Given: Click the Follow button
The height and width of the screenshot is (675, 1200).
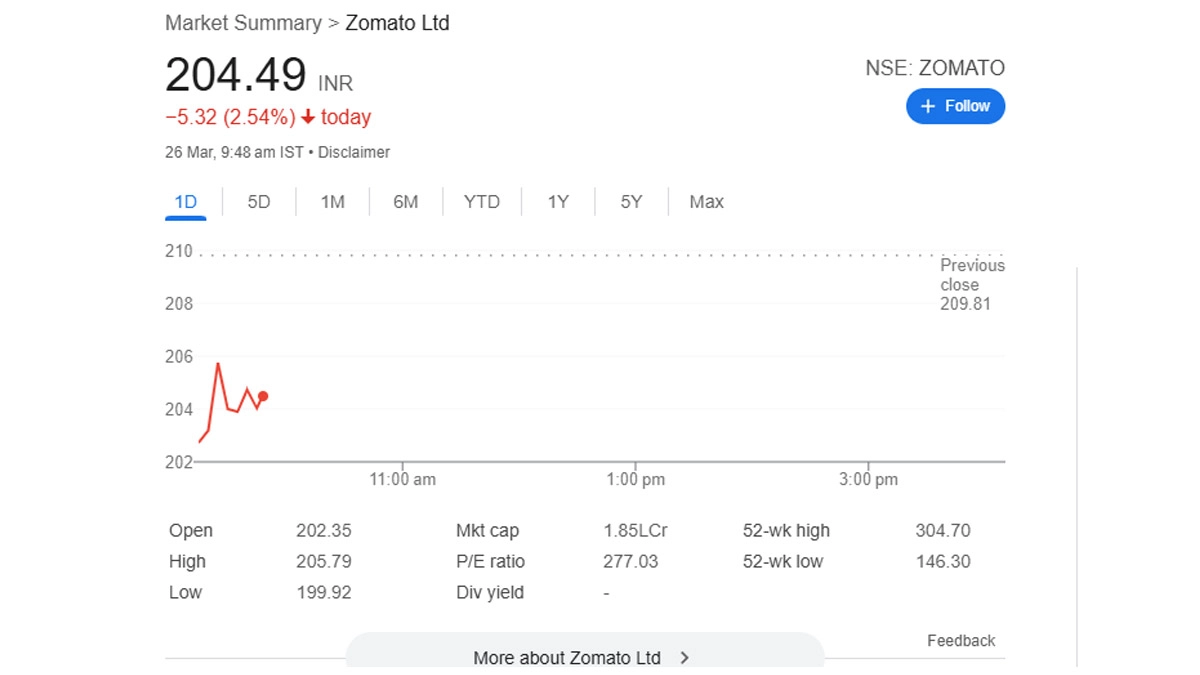Looking at the screenshot, I should tap(955, 106).
